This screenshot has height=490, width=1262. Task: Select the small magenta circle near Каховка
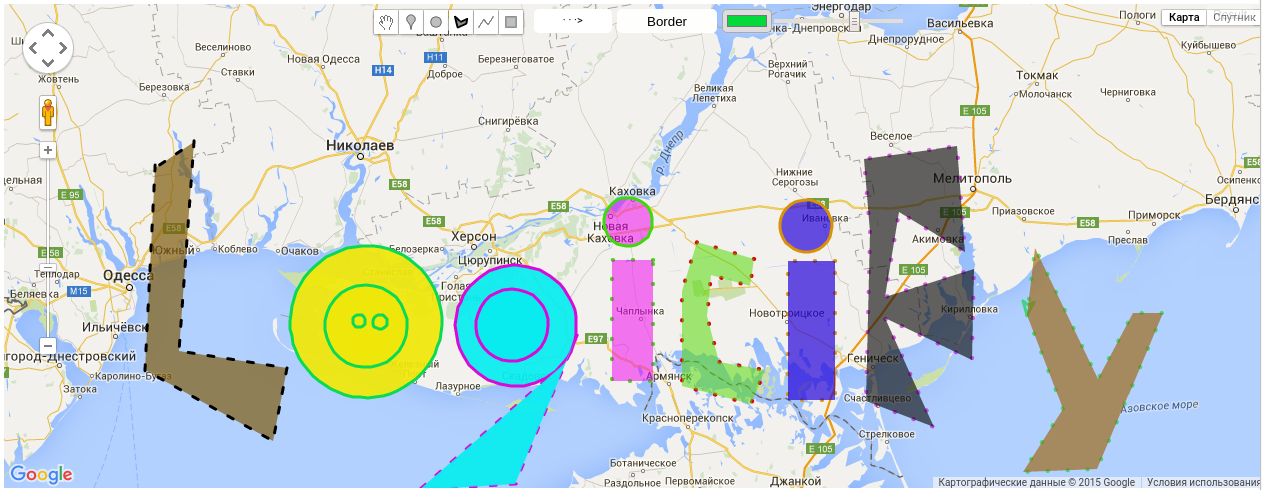628,221
